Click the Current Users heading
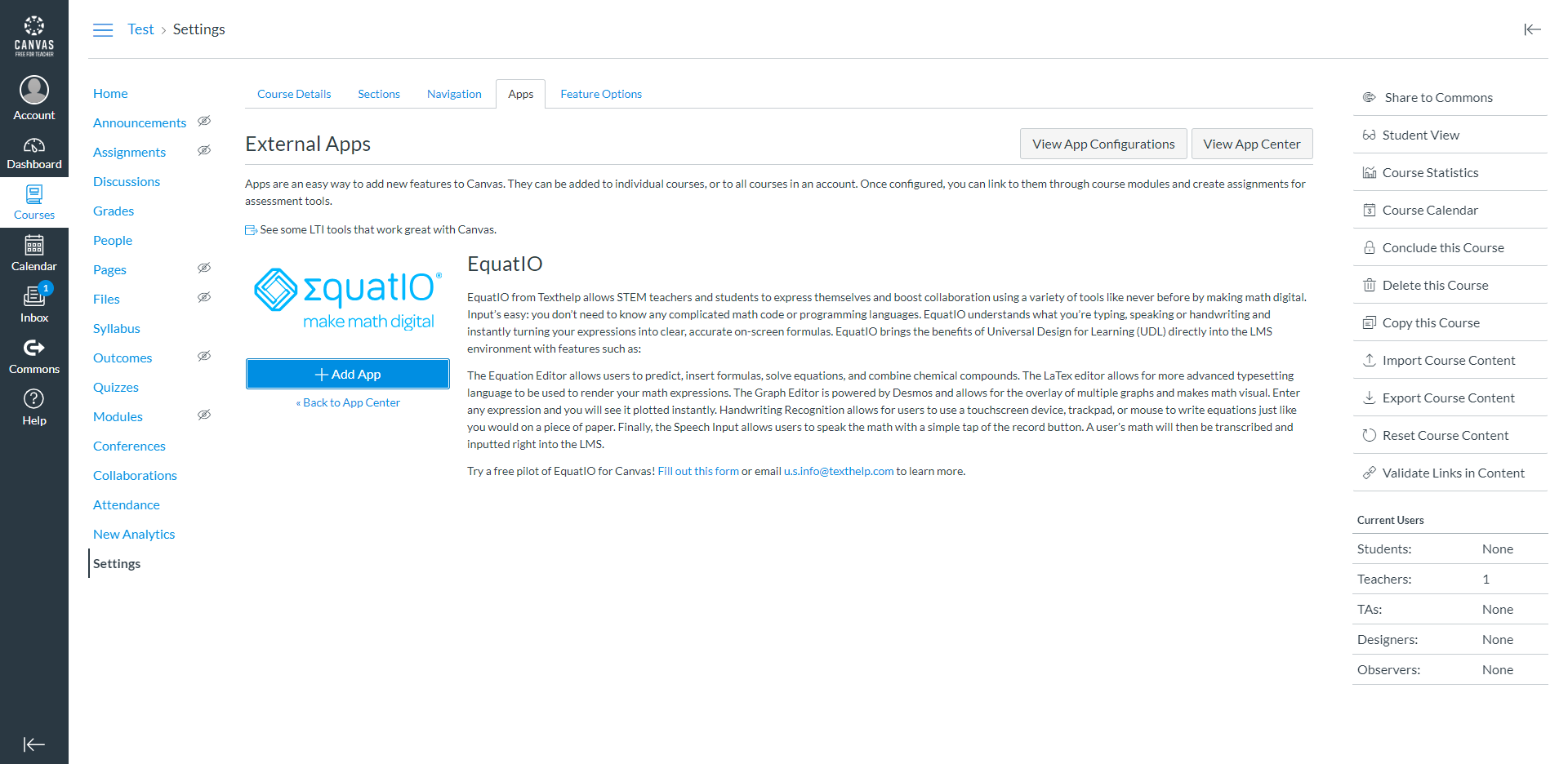The width and height of the screenshot is (1568, 764). coord(1390,520)
